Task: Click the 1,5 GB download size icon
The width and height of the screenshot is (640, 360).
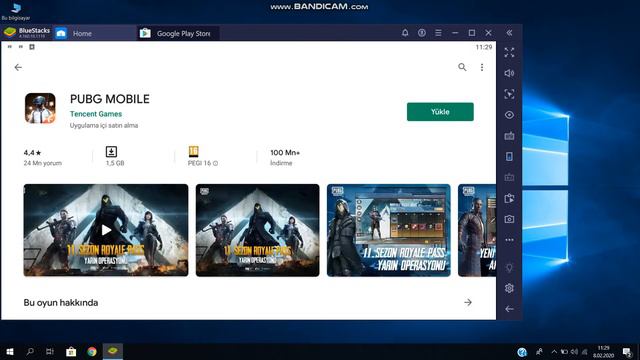Action: pos(111,152)
